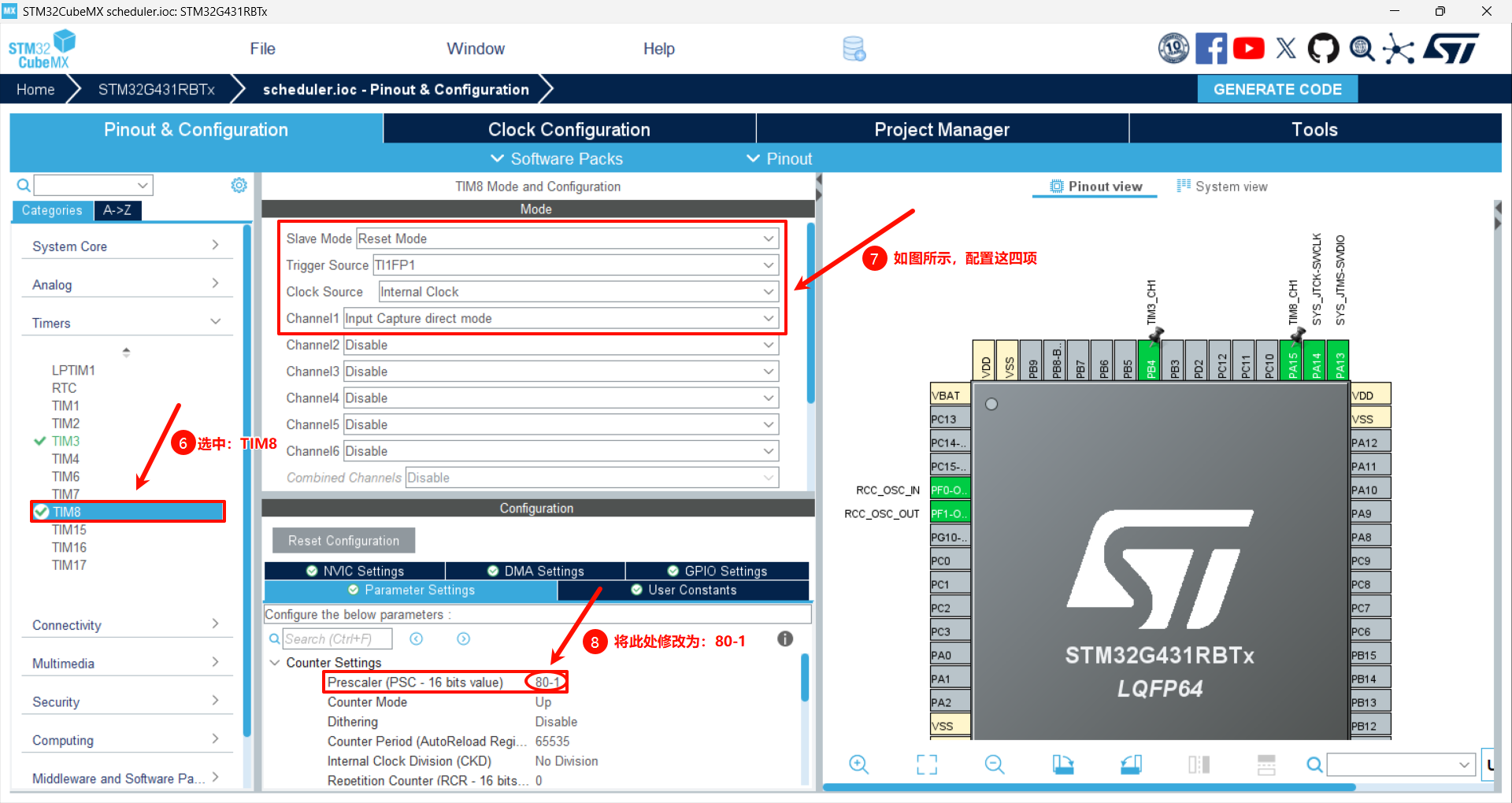
Task: Open the YouTube icon link in header
Action: pyautogui.click(x=1248, y=49)
